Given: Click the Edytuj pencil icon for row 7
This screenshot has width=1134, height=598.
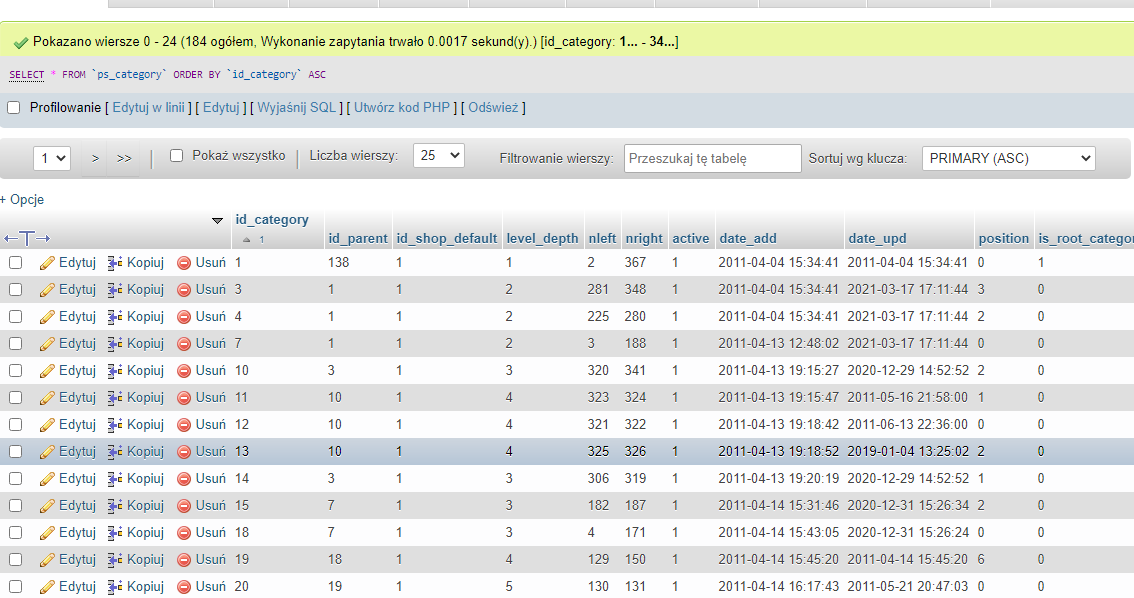Looking at the screenshot, I should point(47,344).
